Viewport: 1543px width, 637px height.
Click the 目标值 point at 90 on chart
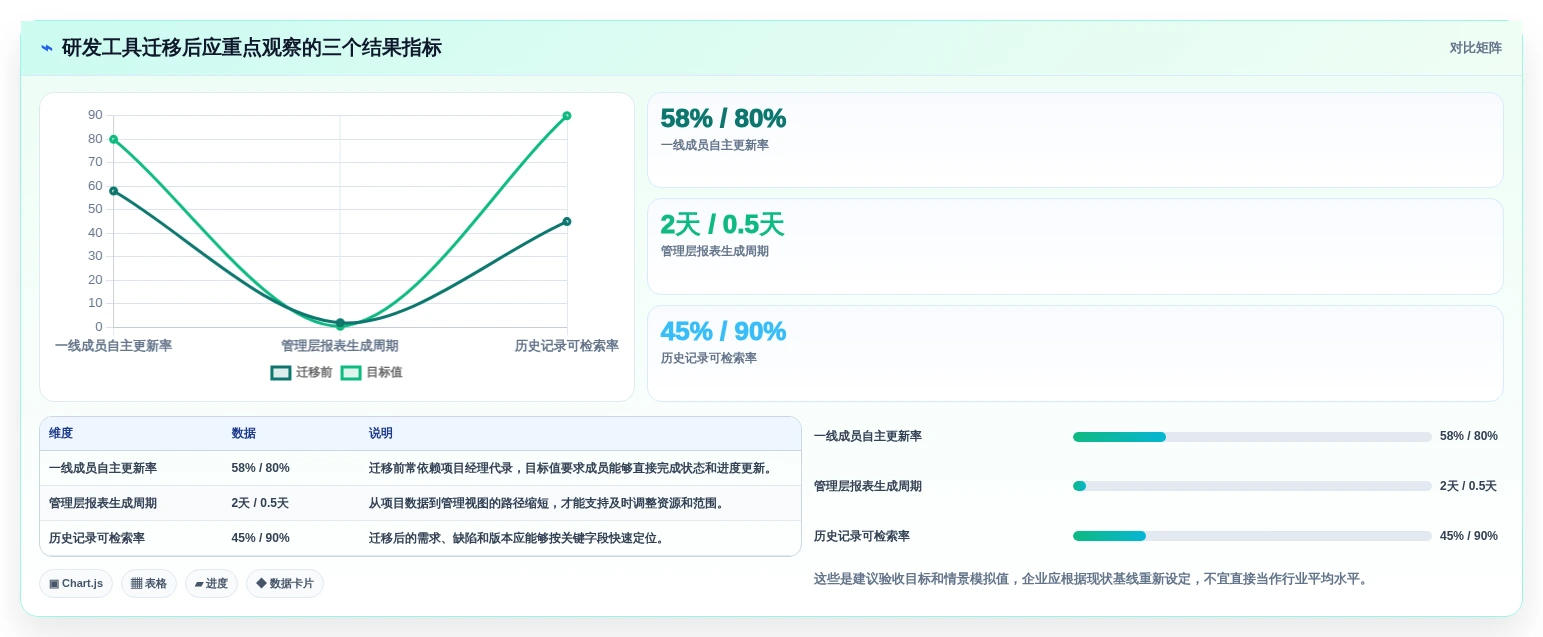click(567, 116)
